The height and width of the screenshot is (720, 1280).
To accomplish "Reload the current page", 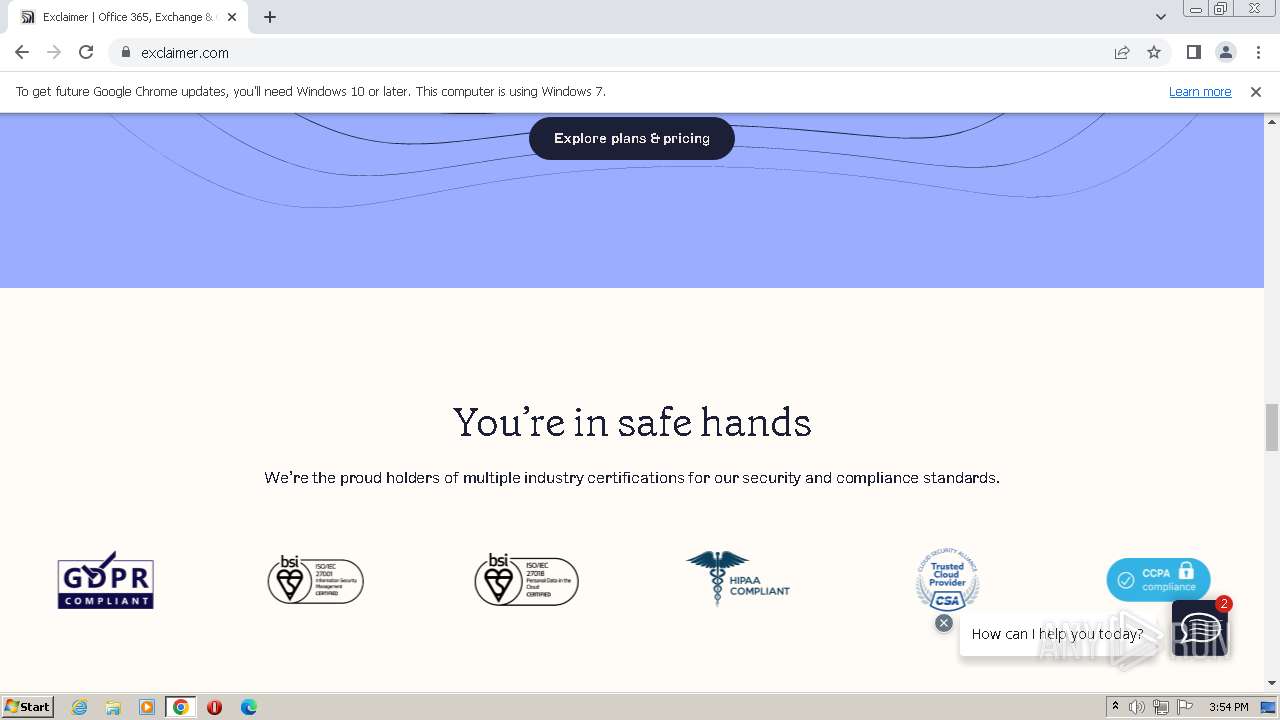I will pos(86,52).
